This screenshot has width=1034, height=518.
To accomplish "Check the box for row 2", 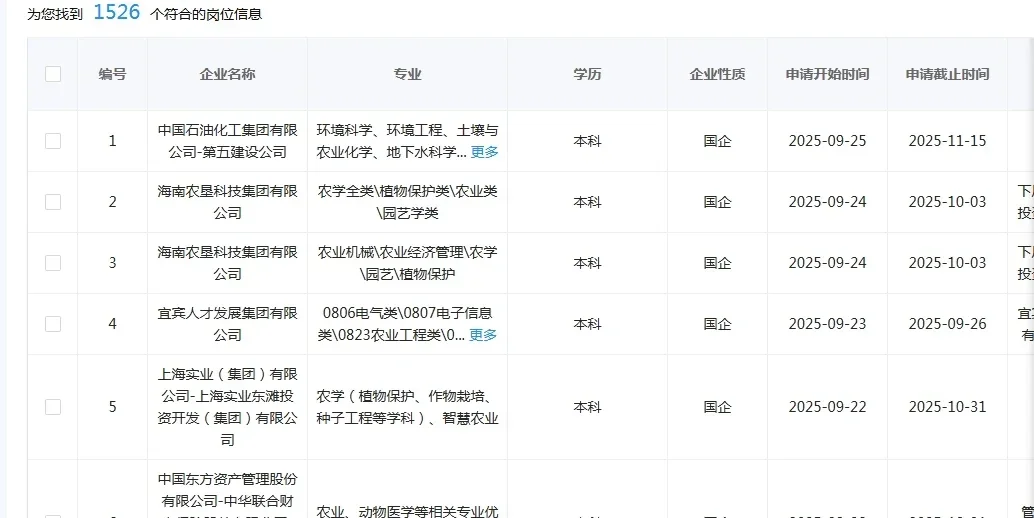I will point(53,202).
